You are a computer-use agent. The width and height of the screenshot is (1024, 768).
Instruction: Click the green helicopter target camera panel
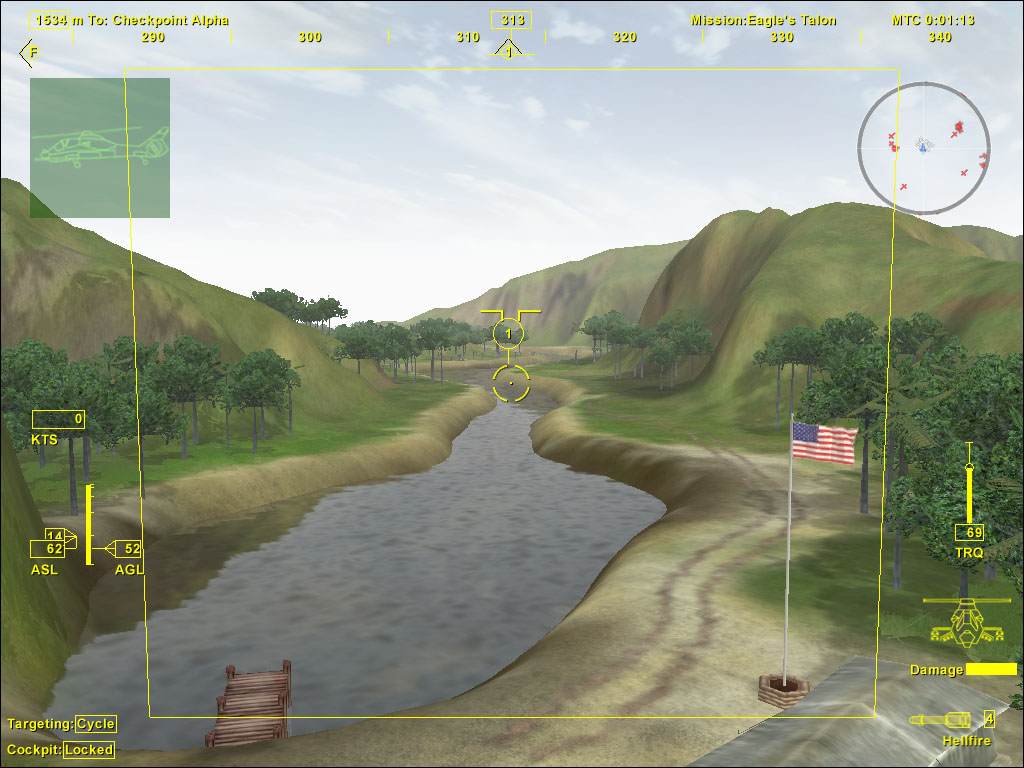[99, 148]
